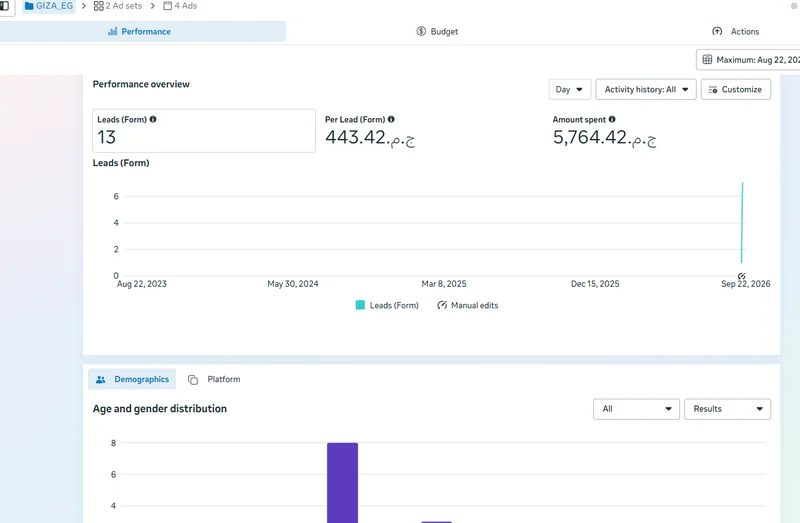Select the Leads (Form) metric card
800x523 pixels.
click(x=204, y=131)
